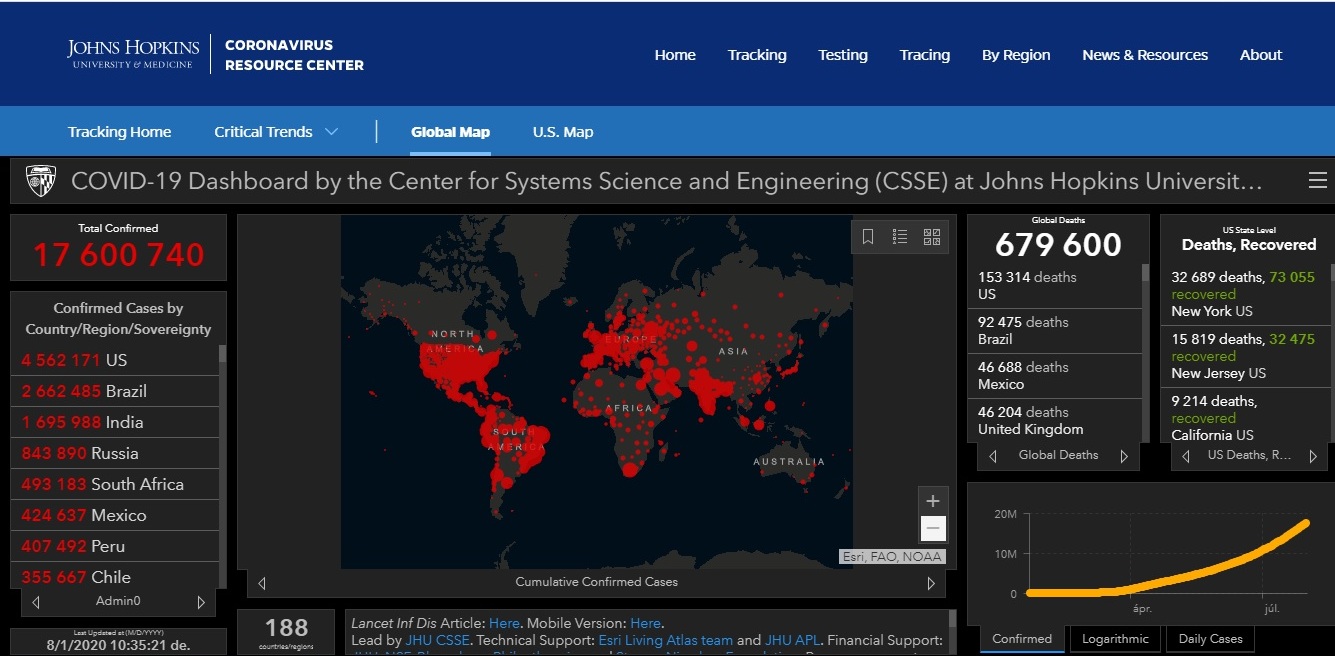1335x656 pixels.
Task: Select Brazil row in confirmed cases list
Action: tap(115, 391)
